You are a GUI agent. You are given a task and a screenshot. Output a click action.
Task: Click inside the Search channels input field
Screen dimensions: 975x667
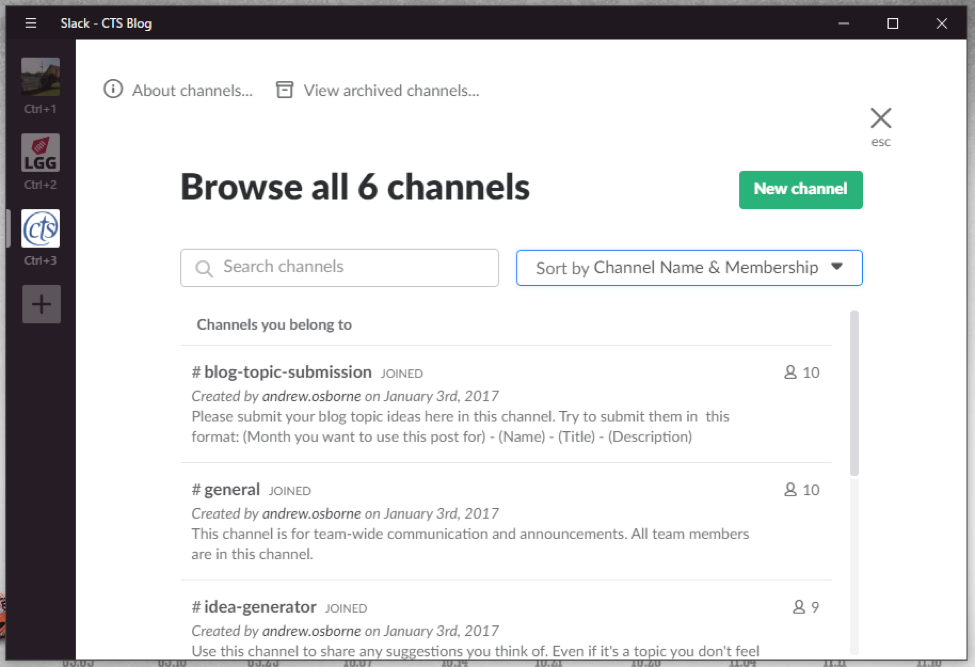point(340,268)
